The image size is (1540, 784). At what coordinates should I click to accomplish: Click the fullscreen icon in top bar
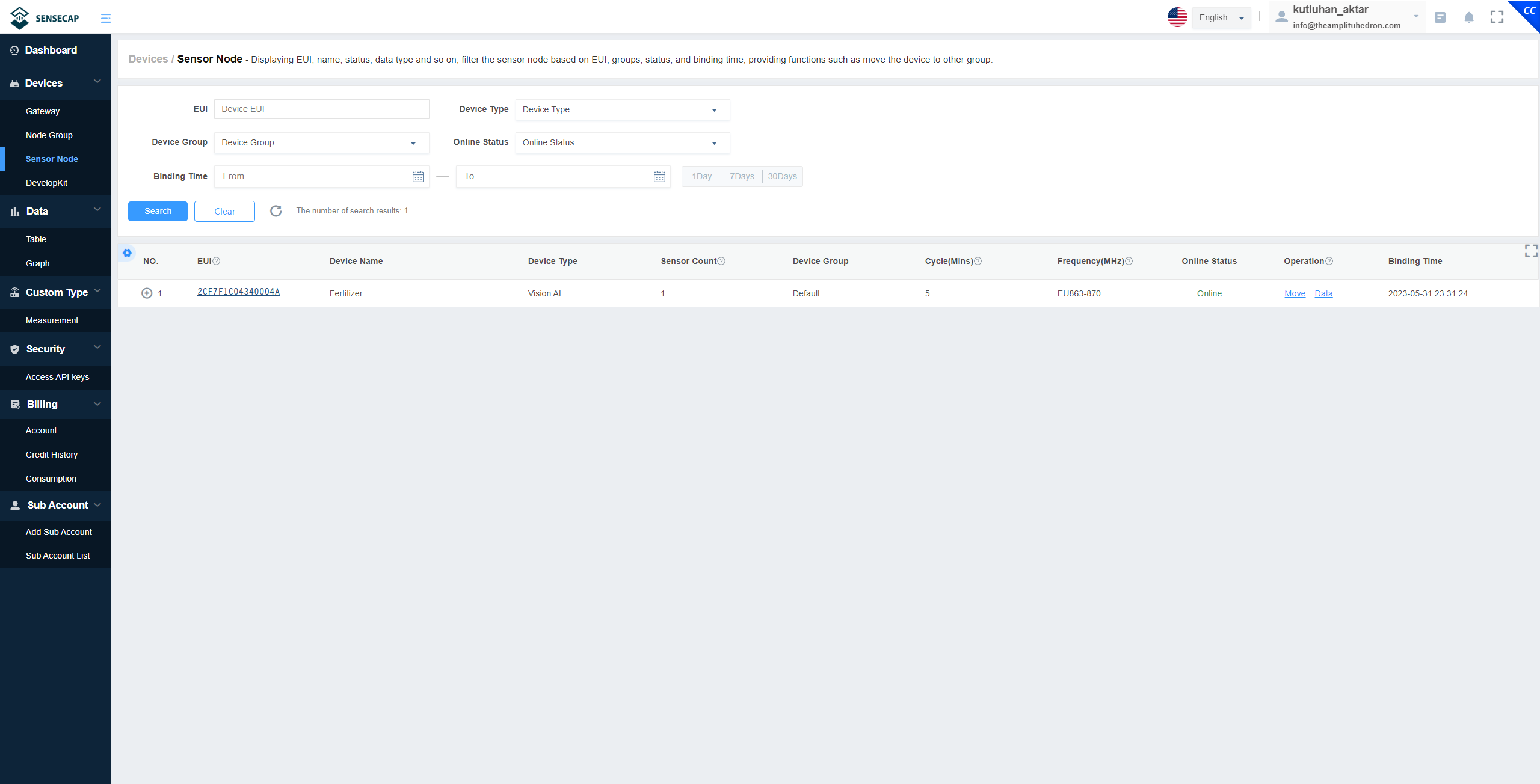[x=1497, y=17]
